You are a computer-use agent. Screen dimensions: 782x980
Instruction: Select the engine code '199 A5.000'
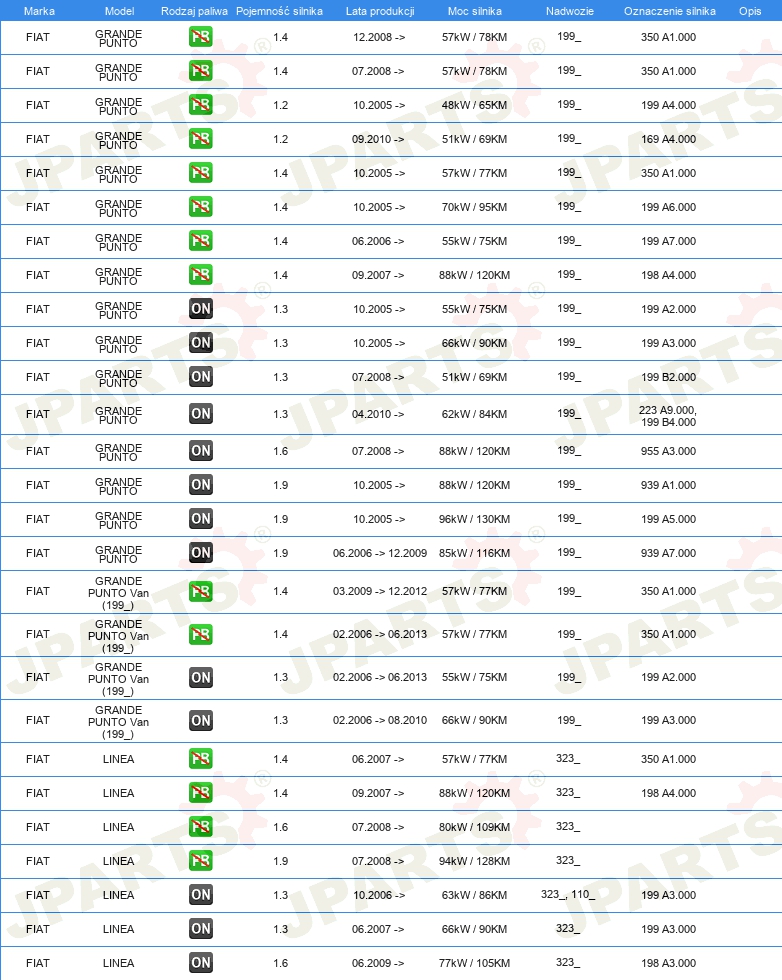[x=668, y=519]
